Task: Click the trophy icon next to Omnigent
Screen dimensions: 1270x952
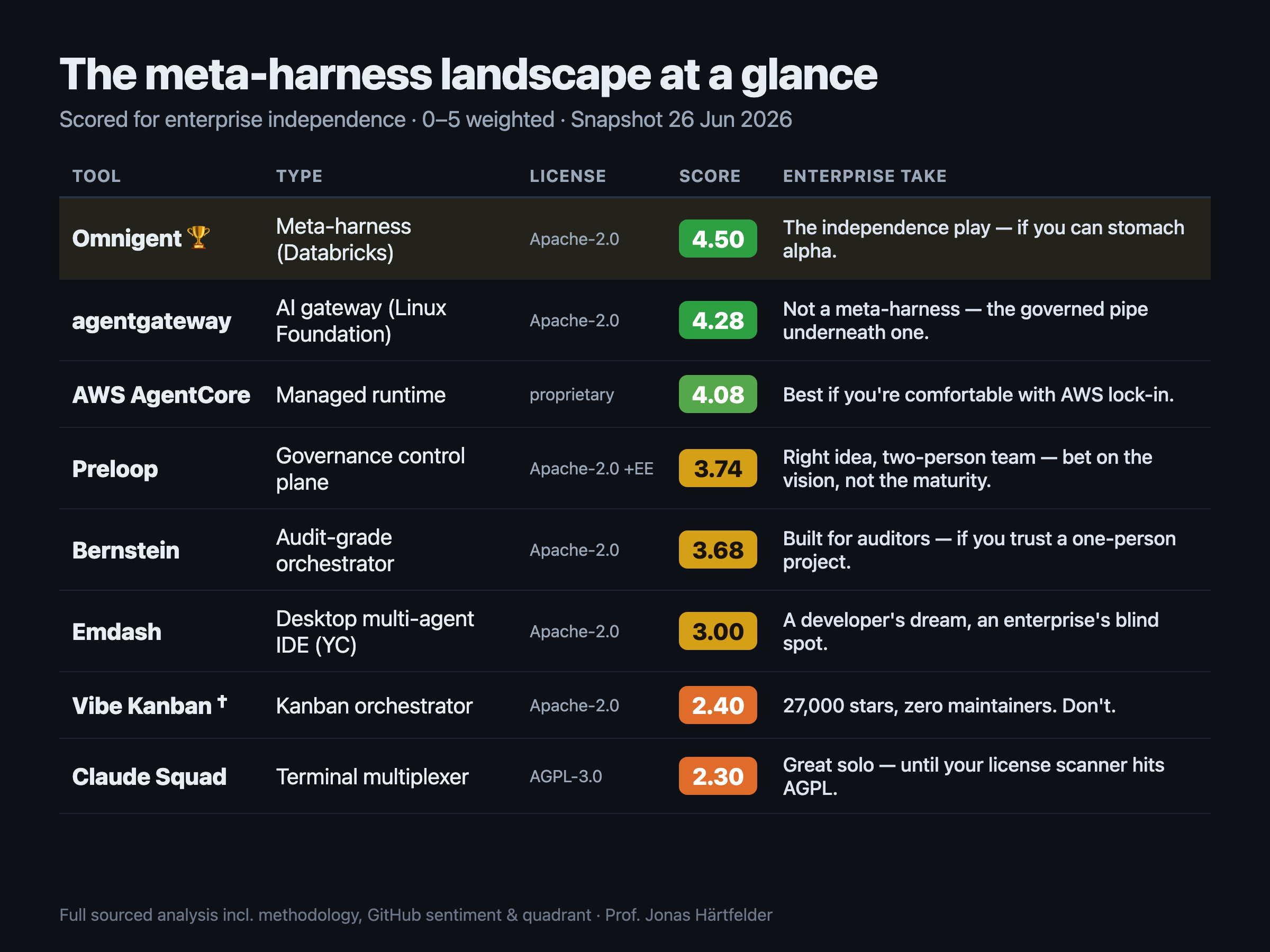Action: pos(198,237)
